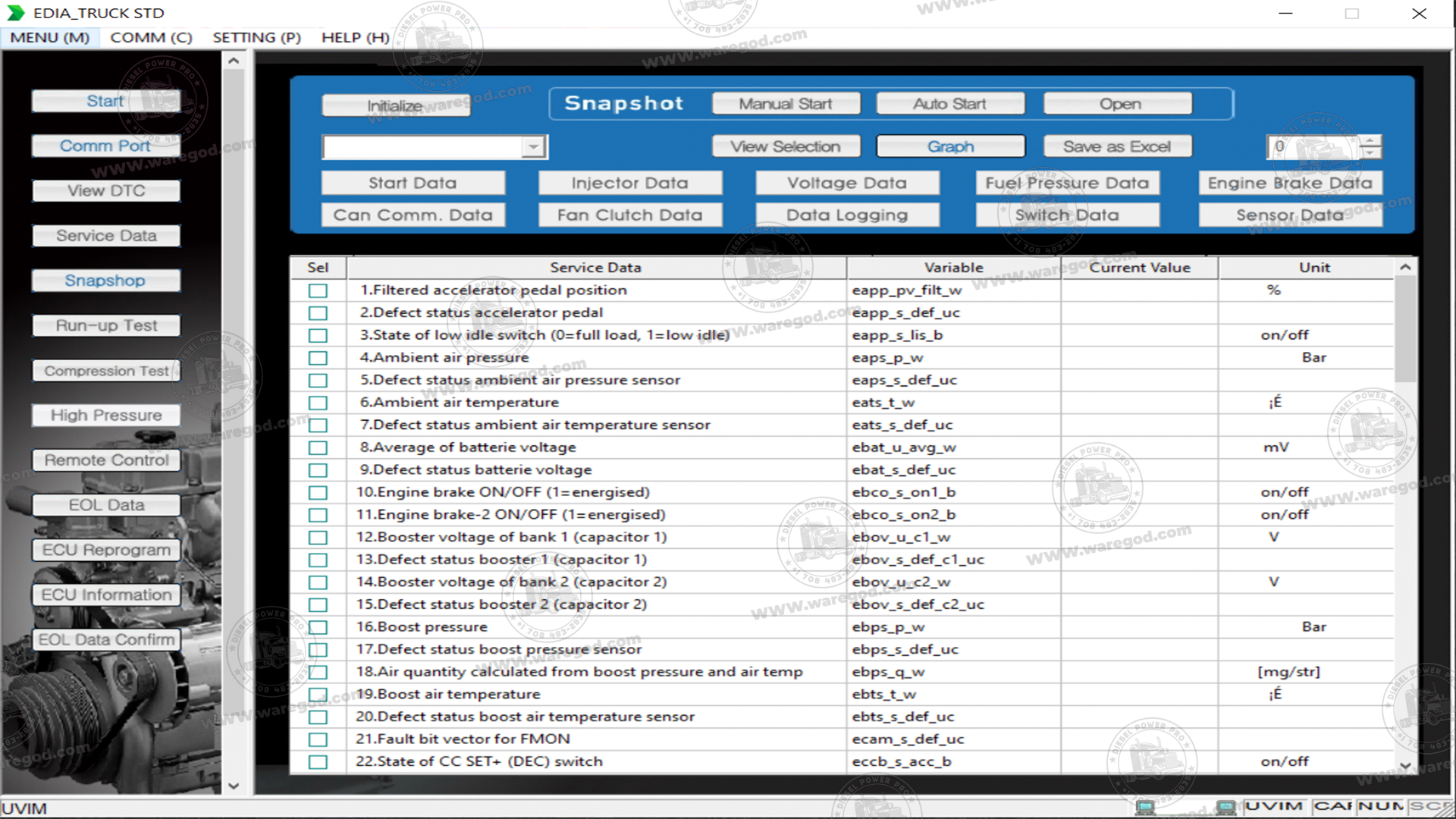Click the EDIA_TRUCK green logo icon
The height and width of the screenshot is (819, 1456).
pyautogui.click(x=16, y=13)
